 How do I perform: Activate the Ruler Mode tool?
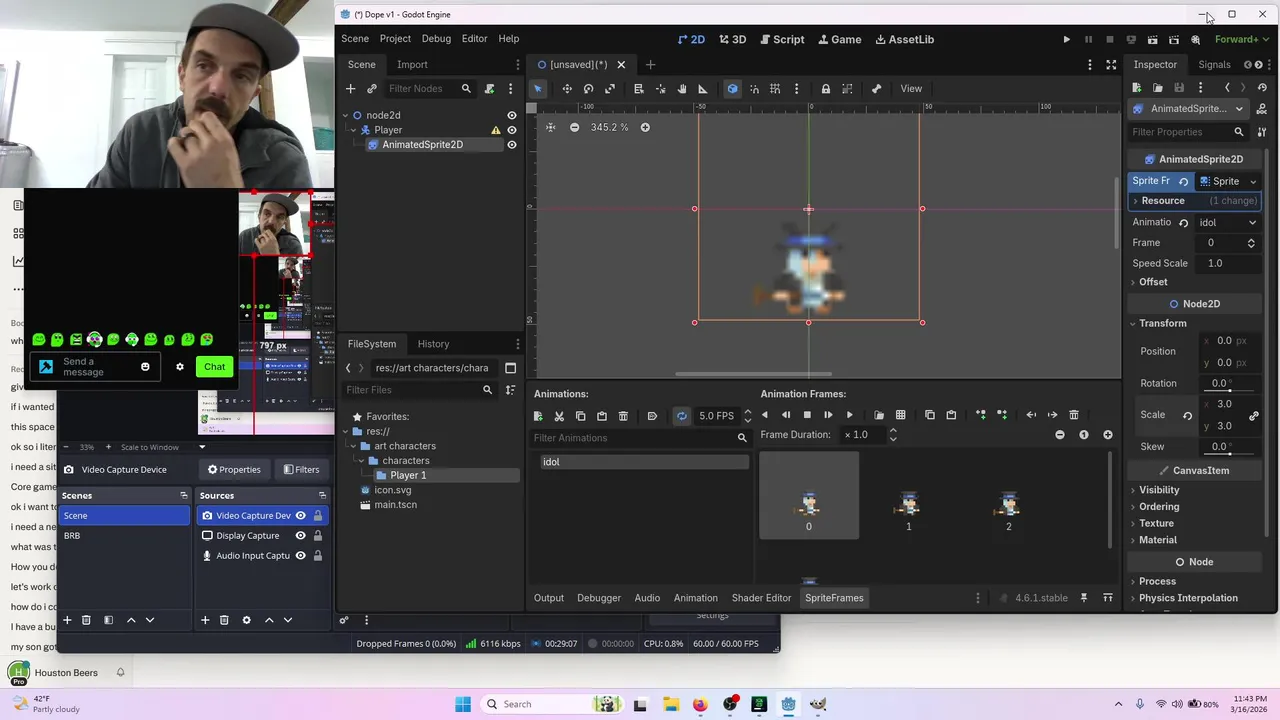pyautogui.click(x=702, y=89)
